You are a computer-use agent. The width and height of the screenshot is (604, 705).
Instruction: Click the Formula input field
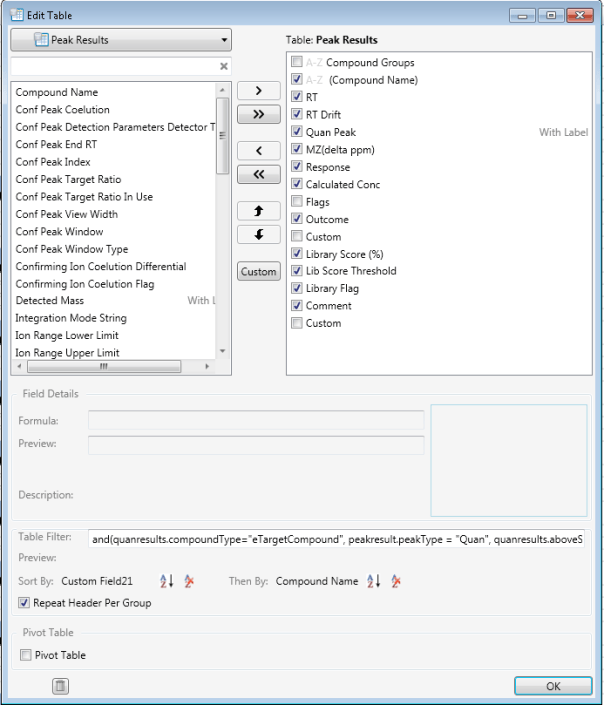(256, 420)
